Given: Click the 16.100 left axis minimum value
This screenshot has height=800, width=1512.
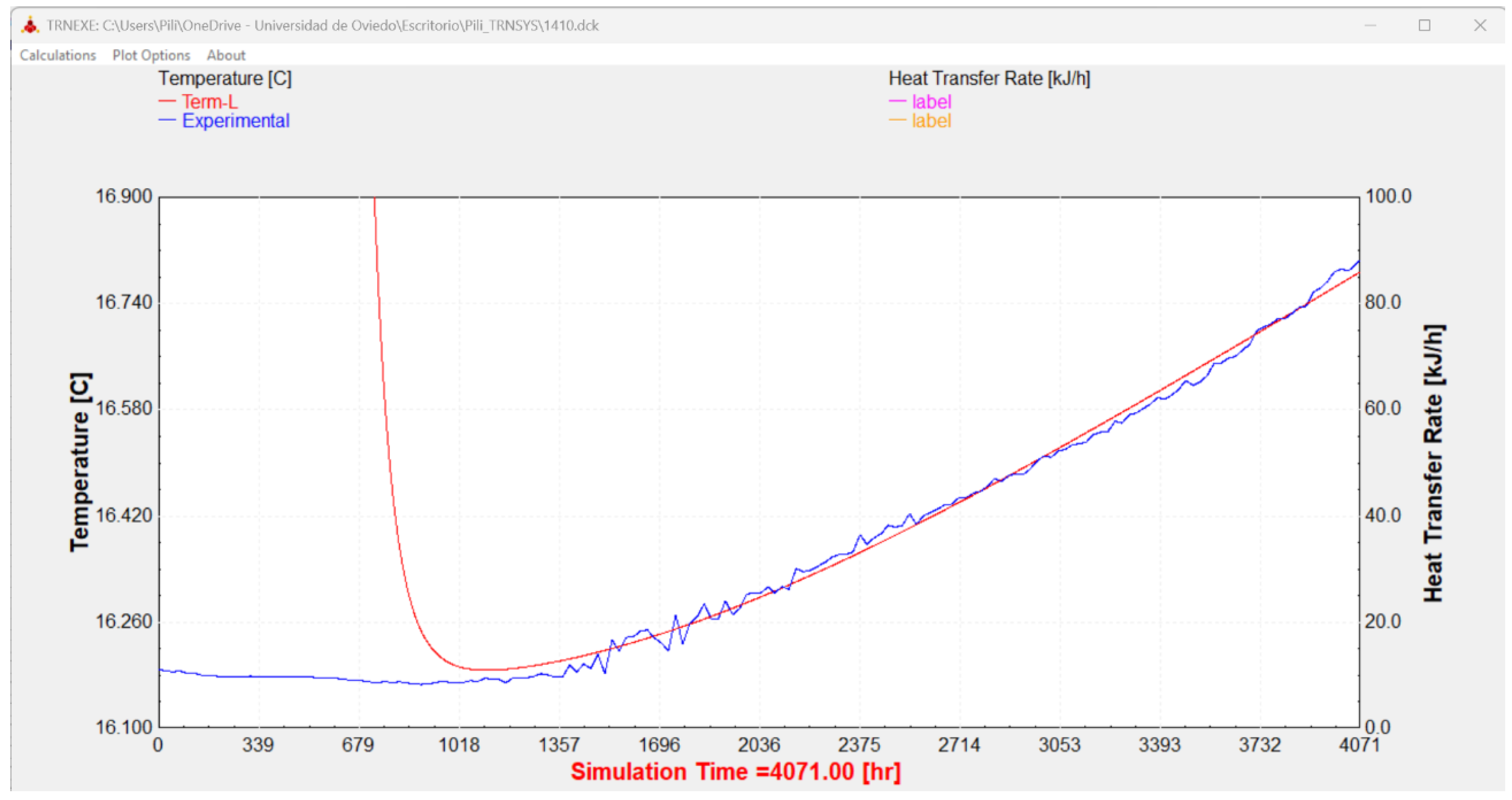Looking at the screenshot, I should click(x=123, y=727).
